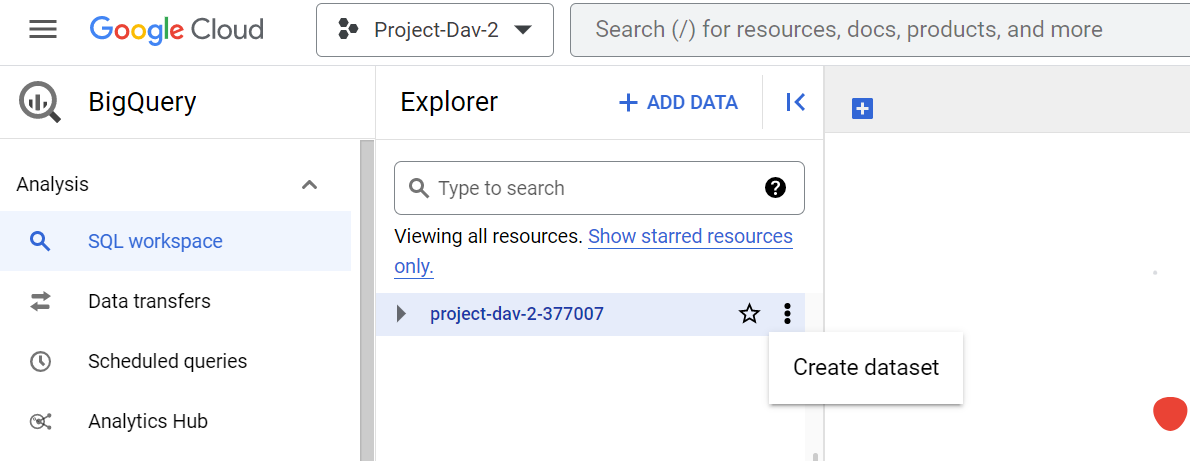Collapse the Analysis section

point(310,185)
